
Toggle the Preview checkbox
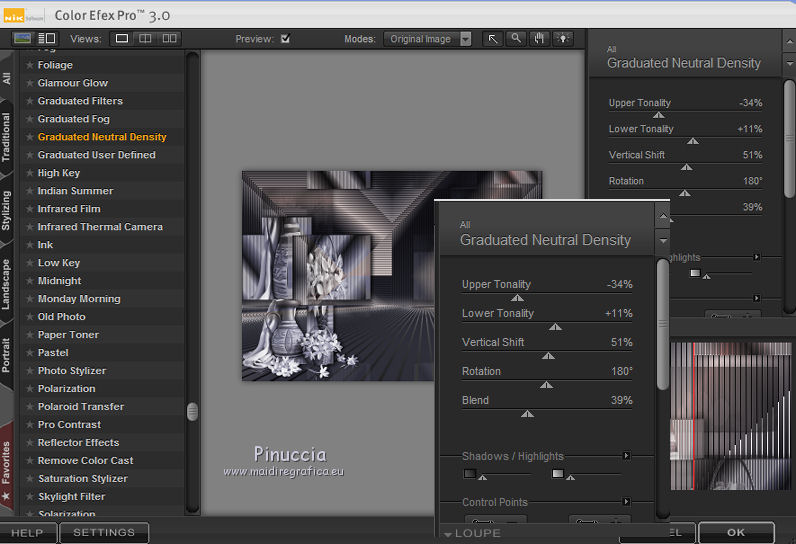pyautogui.click(x=286, y=39)
